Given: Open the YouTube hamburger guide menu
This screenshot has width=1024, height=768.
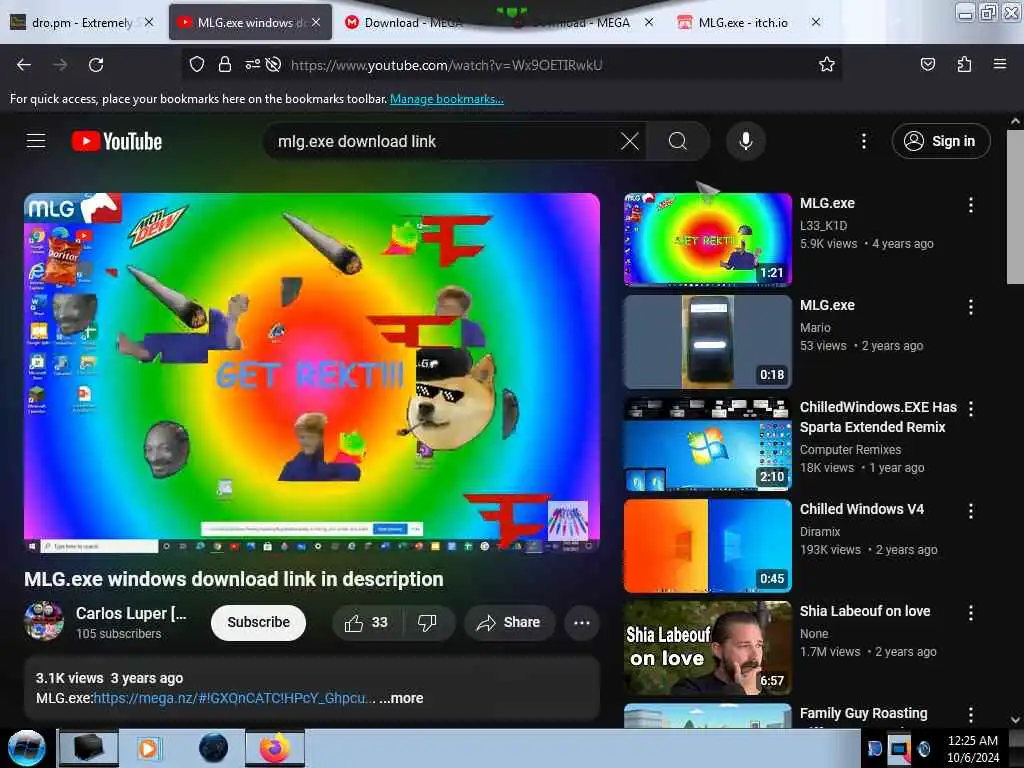Looking at the screenshot, I should 36,141.
